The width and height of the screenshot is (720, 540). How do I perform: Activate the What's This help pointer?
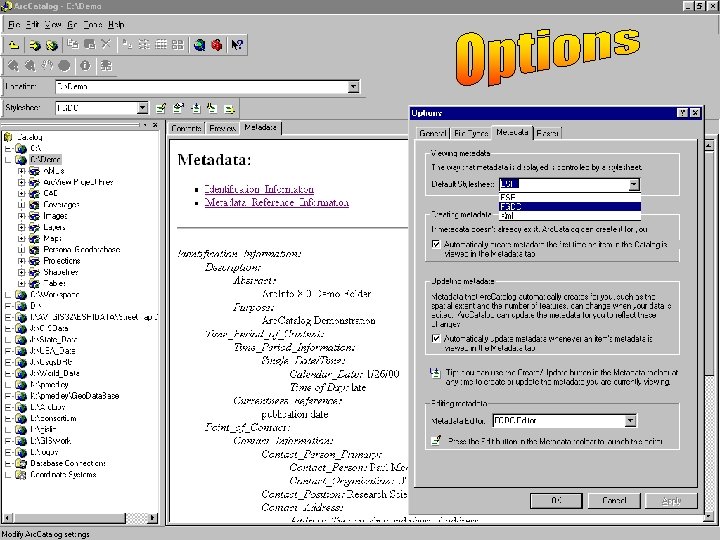[x=237, y=45]
